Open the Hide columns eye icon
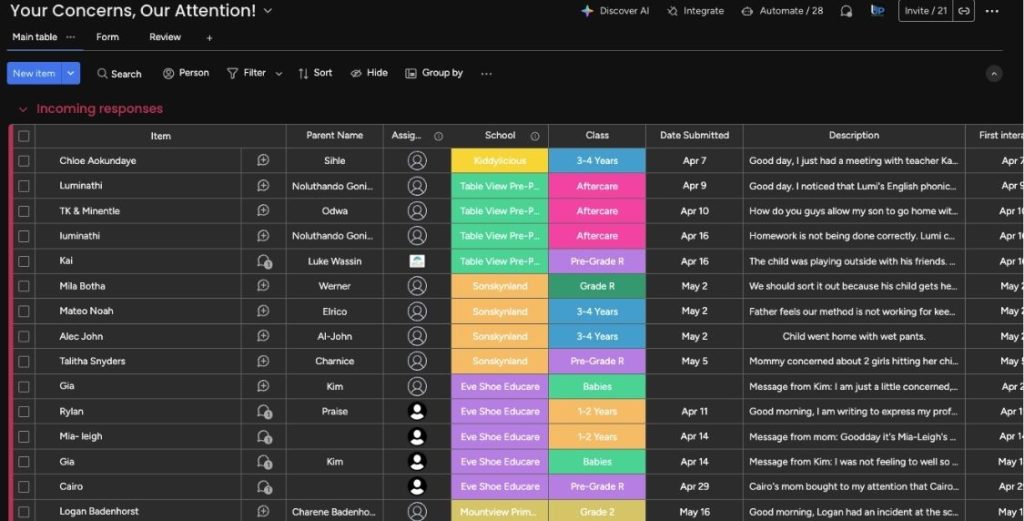This screenshot has width=1024, height=521. click(356, 73)
